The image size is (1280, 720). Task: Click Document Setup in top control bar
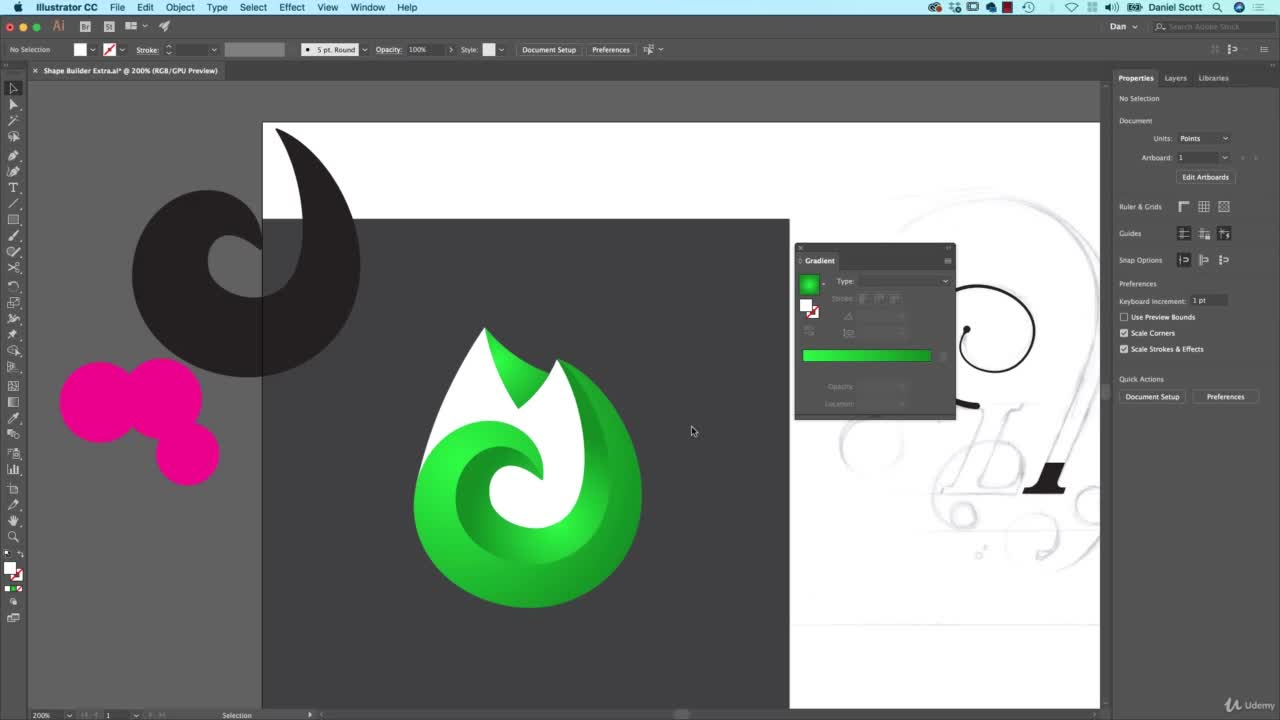[x=549, y=50]
